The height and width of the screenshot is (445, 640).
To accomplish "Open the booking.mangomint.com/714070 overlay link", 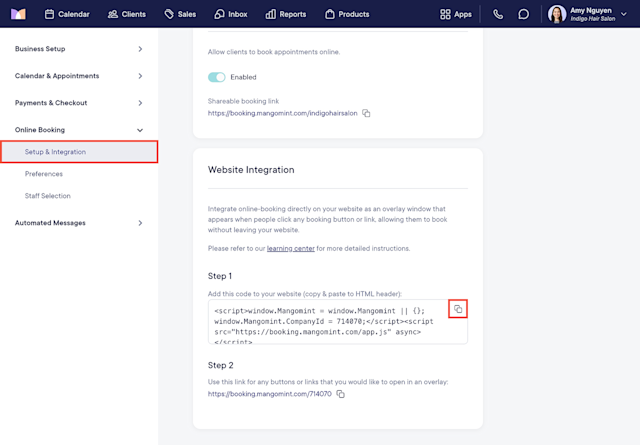I will (269, 394).
